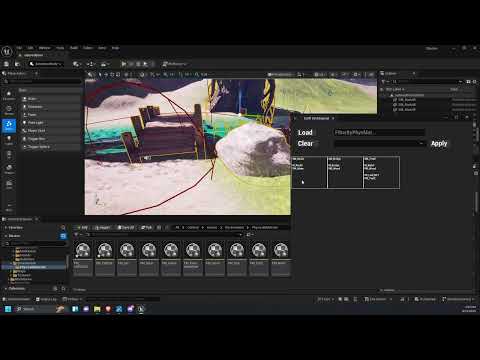Viewport: 480px width, 360px height.
Task: Click the Save All button
Action: tap(126, 227)
